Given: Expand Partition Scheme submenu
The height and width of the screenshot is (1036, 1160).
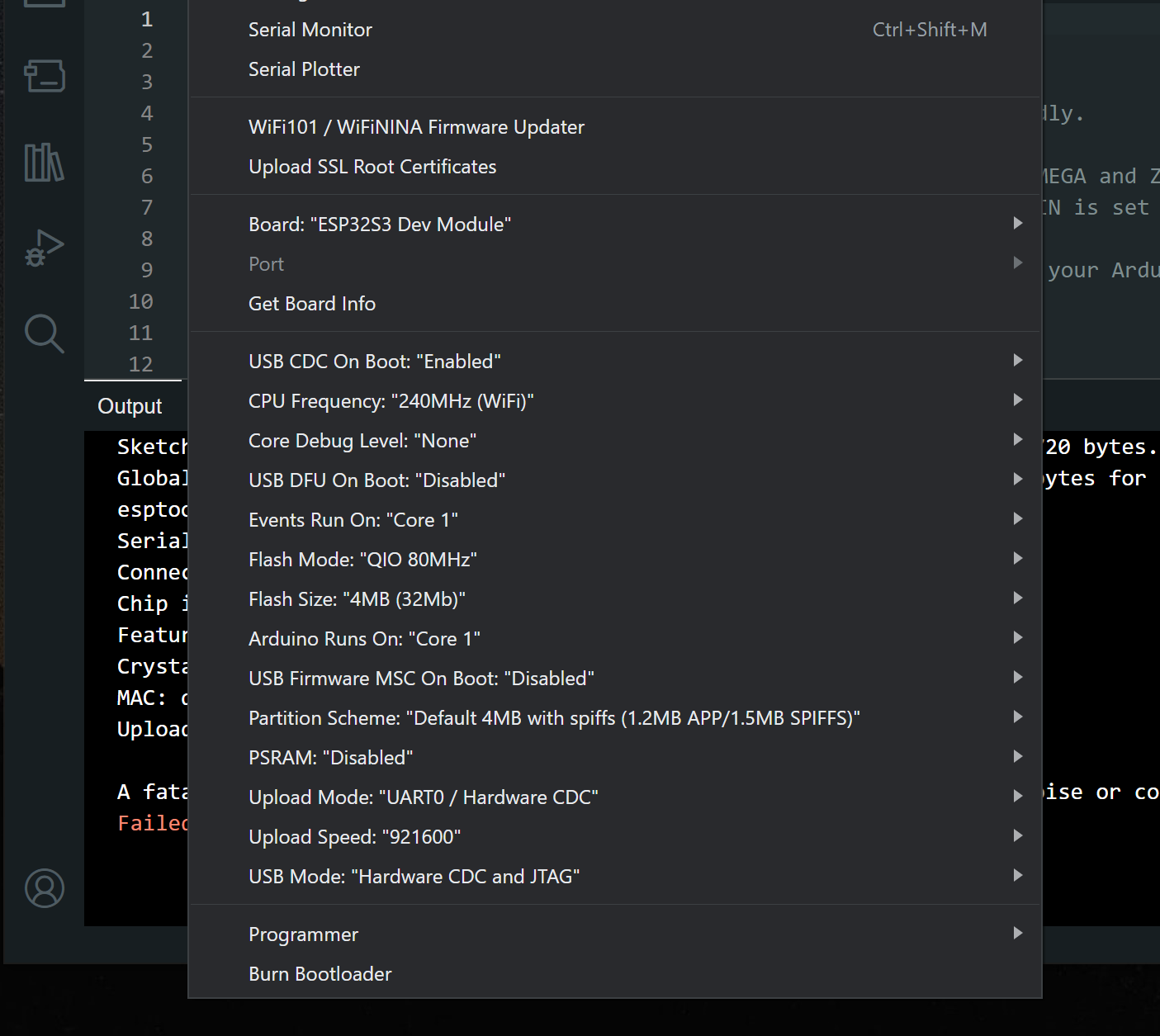Looking at the screenshot, I should coord(615,718).
